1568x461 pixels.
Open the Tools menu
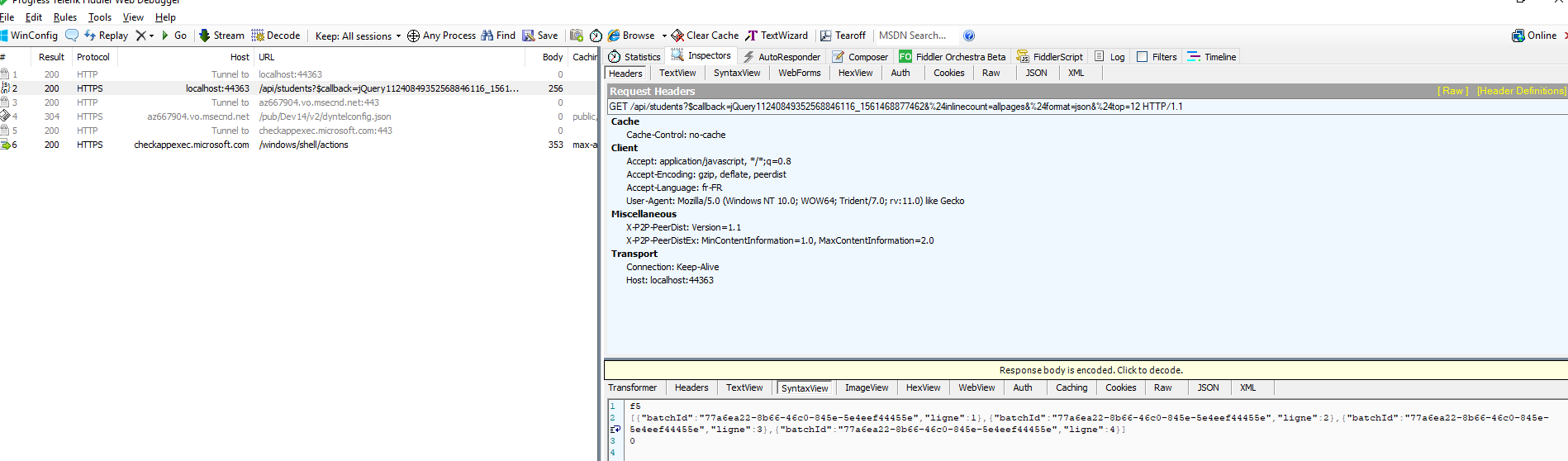100,17
